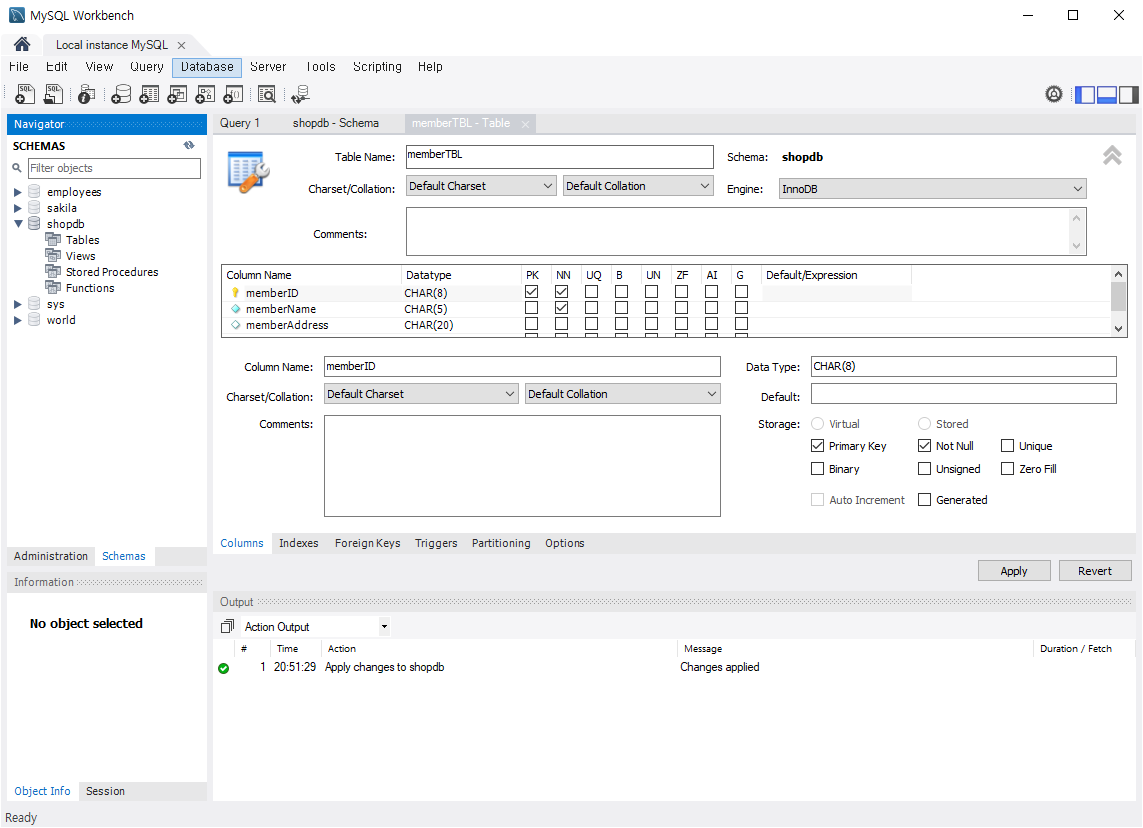
Task: Enable the Binary checkbox
Action: [x=817, y=469]
